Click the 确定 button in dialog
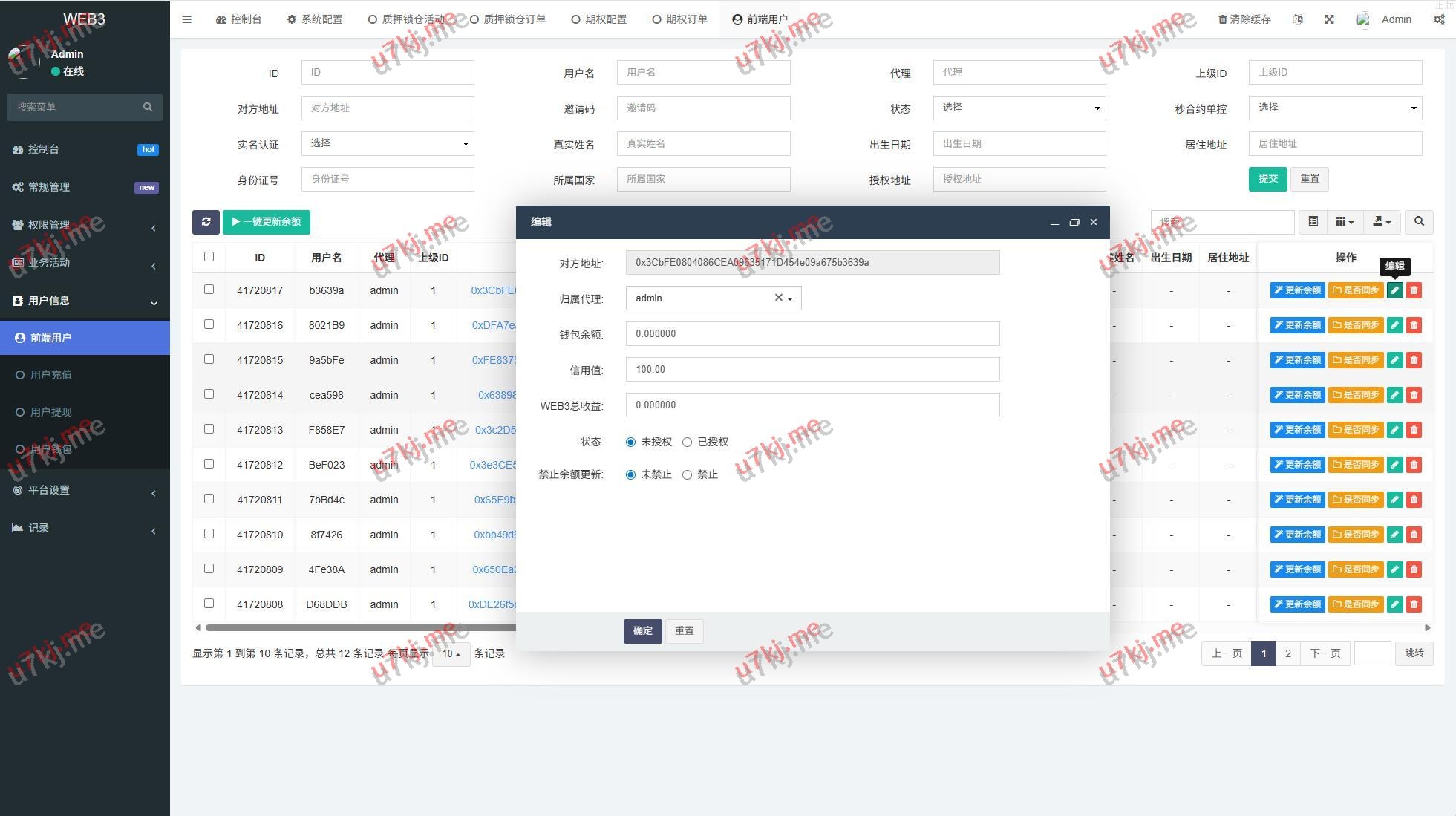Image resolution: width=1456 pixels, height=816 pixels. (642, 630)
